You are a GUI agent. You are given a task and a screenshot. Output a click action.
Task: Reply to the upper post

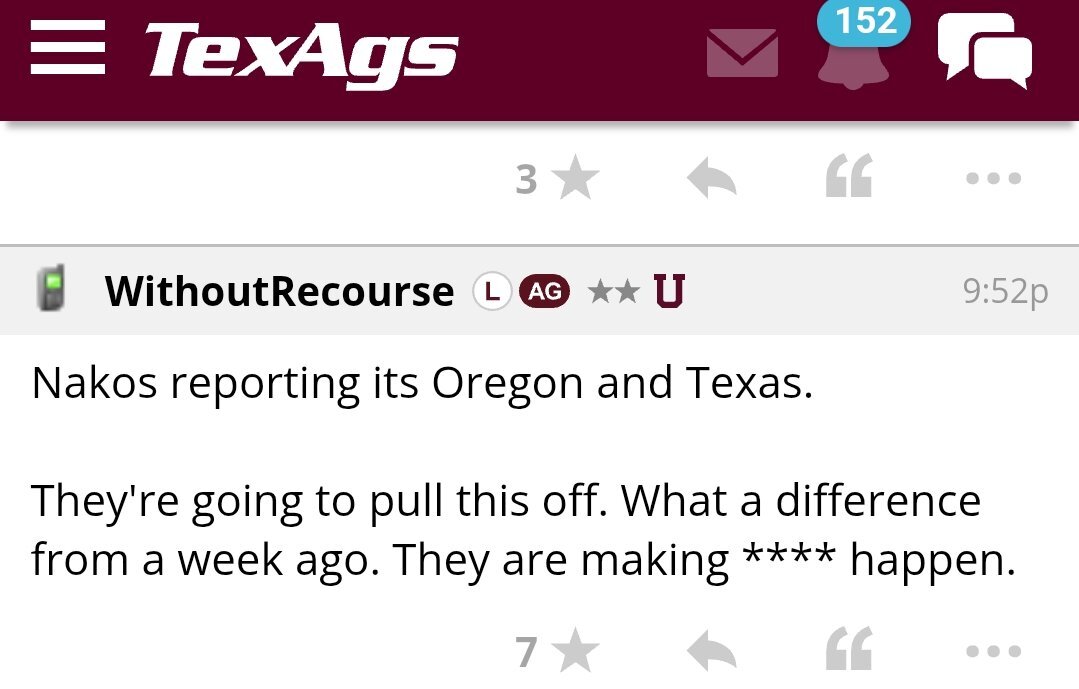coord(712,180)
